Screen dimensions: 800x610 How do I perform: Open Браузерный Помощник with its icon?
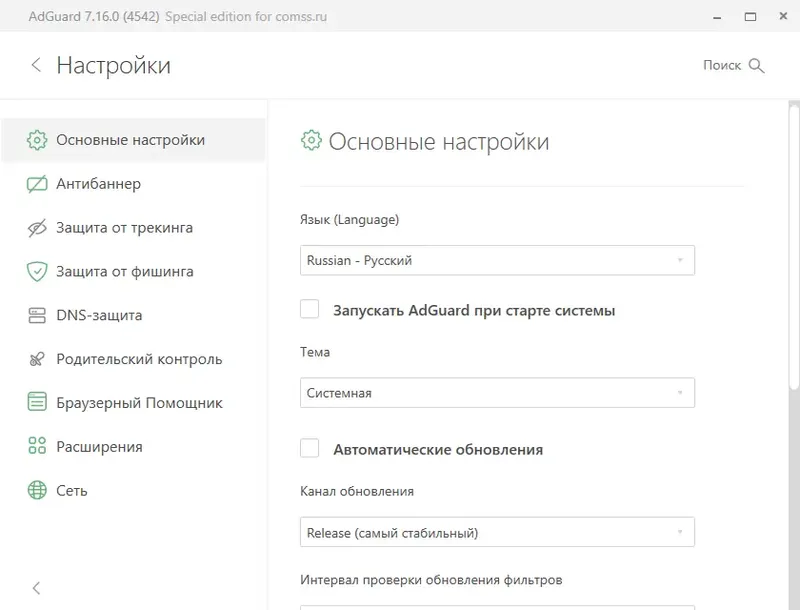coord(37,403)
